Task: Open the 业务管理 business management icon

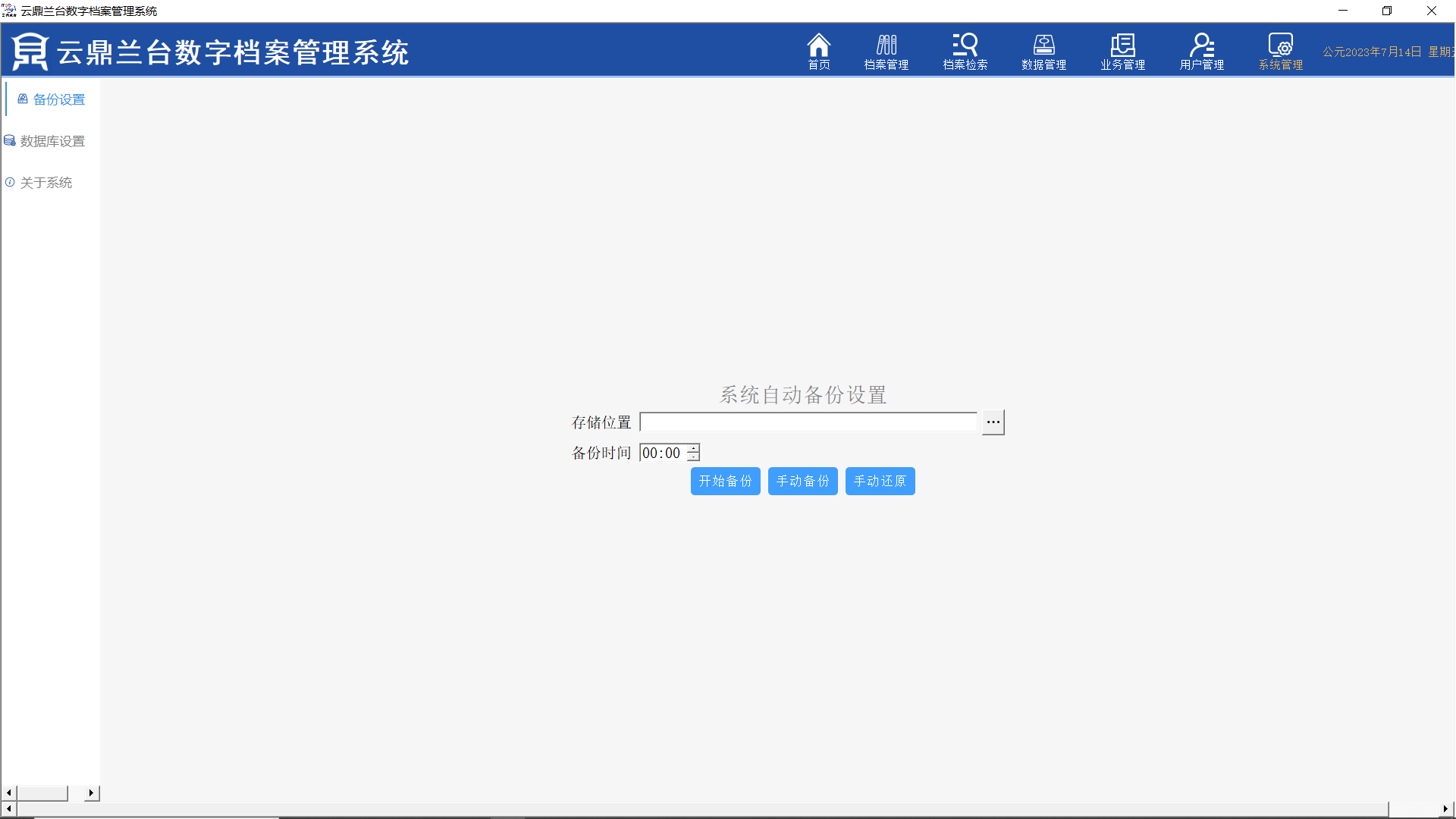Action: [x=1122, y=52]
